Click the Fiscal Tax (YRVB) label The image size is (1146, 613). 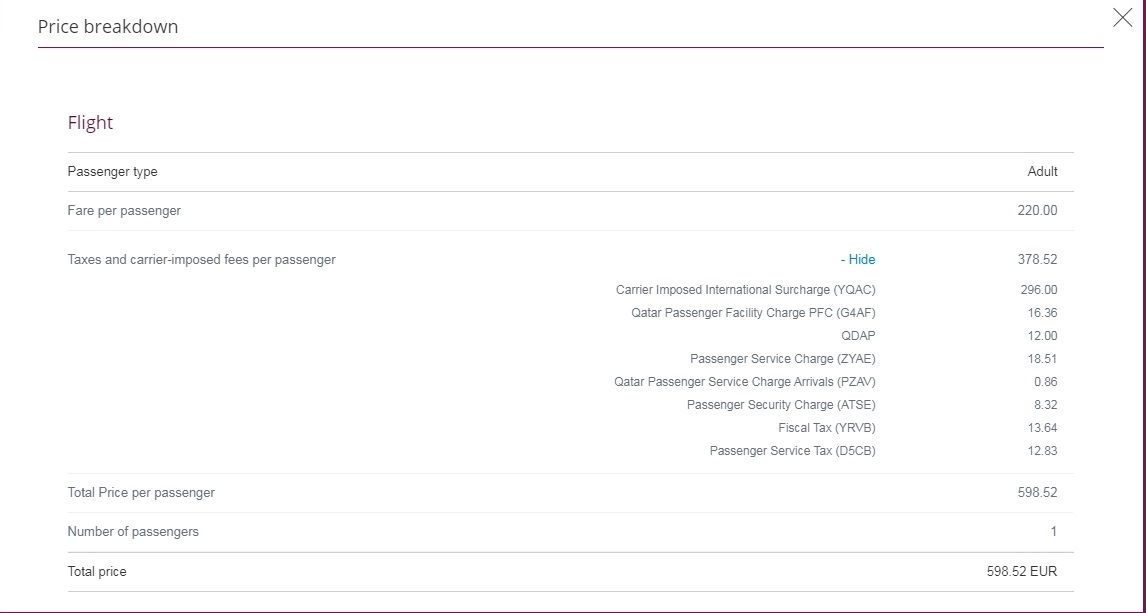click(827, 427)
